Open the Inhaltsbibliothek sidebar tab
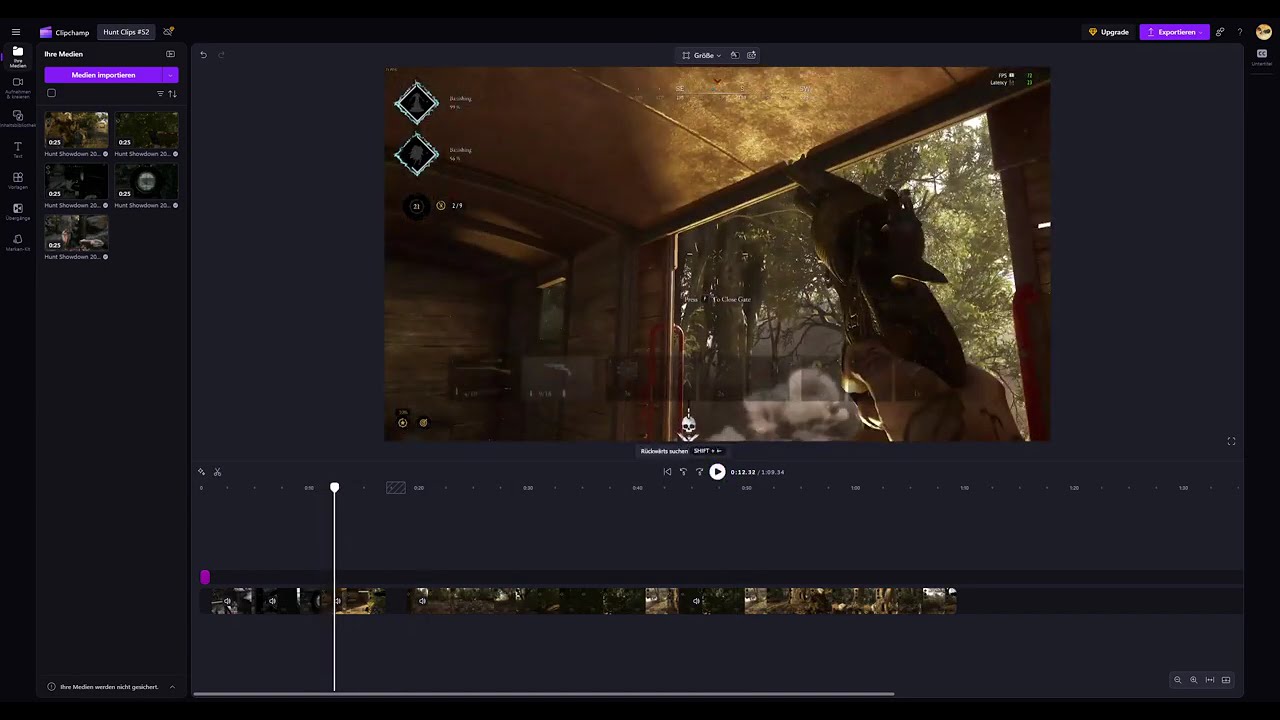 coord(18,118)
